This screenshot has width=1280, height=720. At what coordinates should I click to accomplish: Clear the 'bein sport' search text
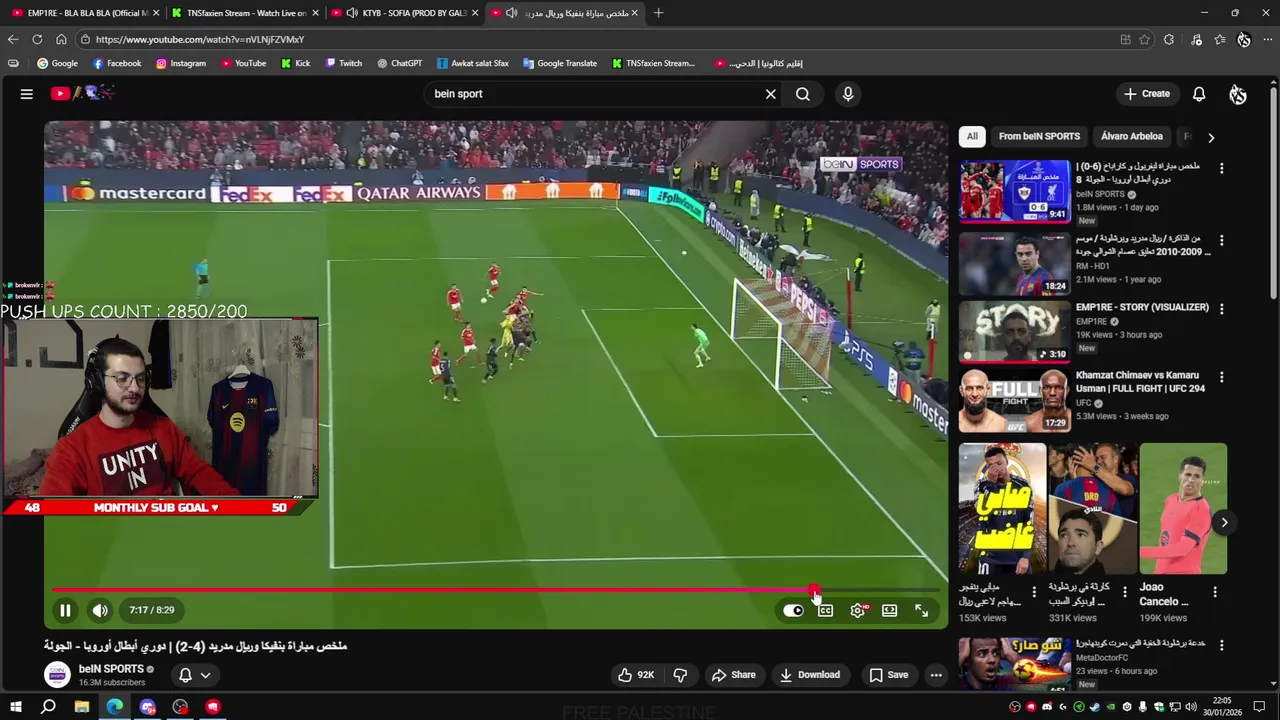click(x=770, y=94)
